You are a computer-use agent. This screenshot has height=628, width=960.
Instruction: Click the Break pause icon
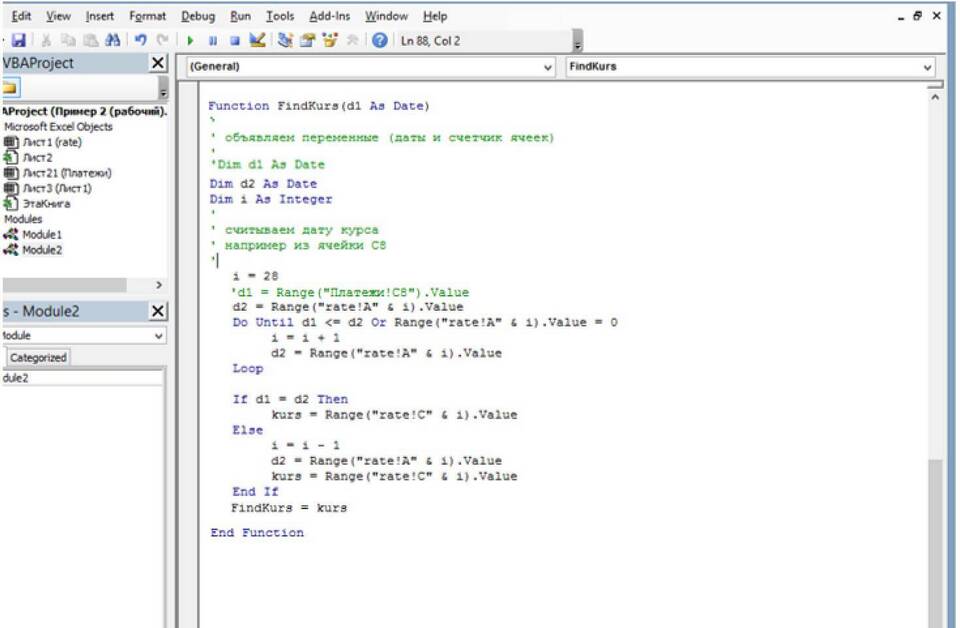tap(213, 41)
